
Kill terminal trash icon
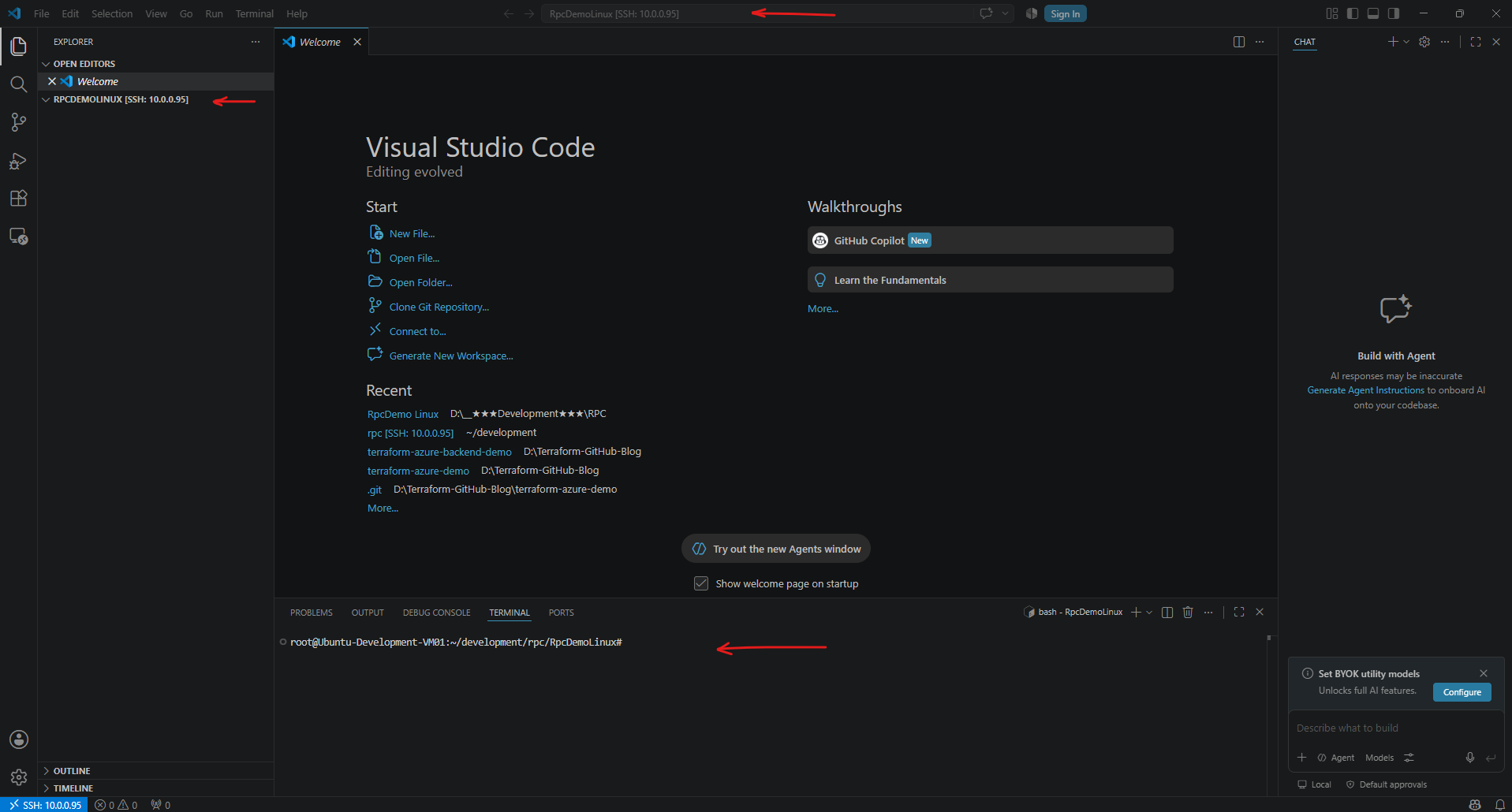1188,612
